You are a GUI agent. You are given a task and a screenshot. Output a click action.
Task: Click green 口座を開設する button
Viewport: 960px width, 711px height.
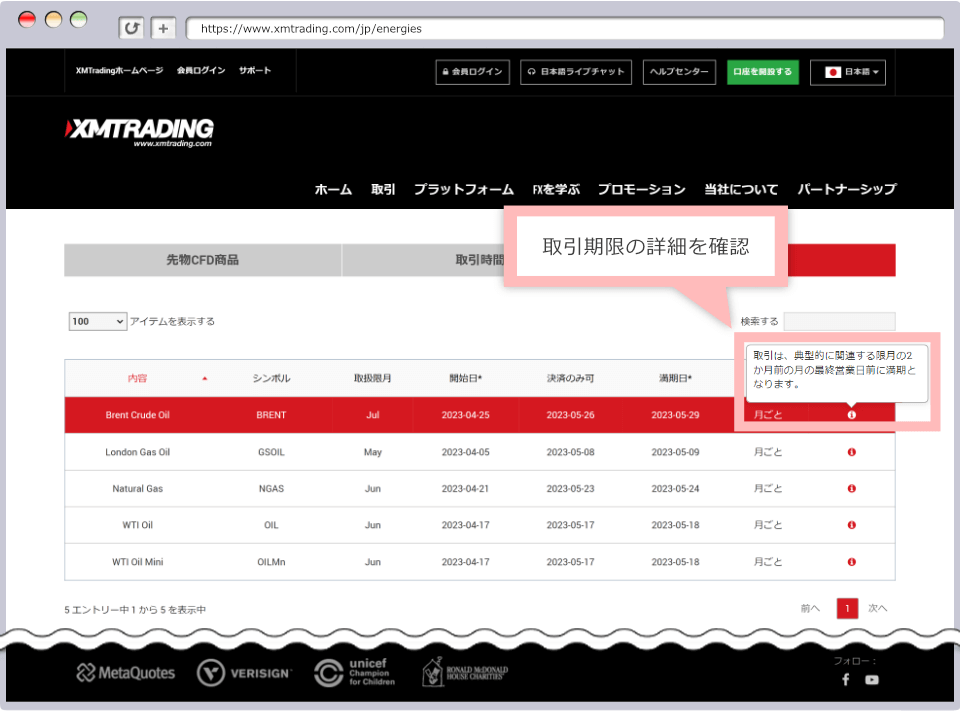pos(762,72)
